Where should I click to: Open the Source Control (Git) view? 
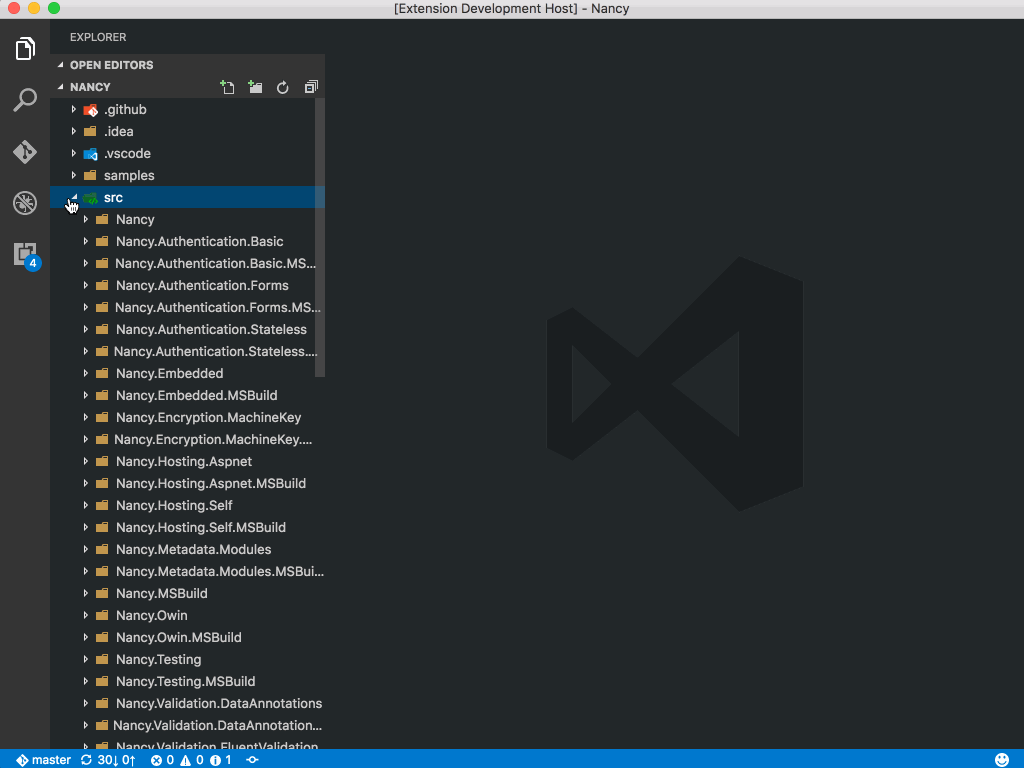coord(25,152)
